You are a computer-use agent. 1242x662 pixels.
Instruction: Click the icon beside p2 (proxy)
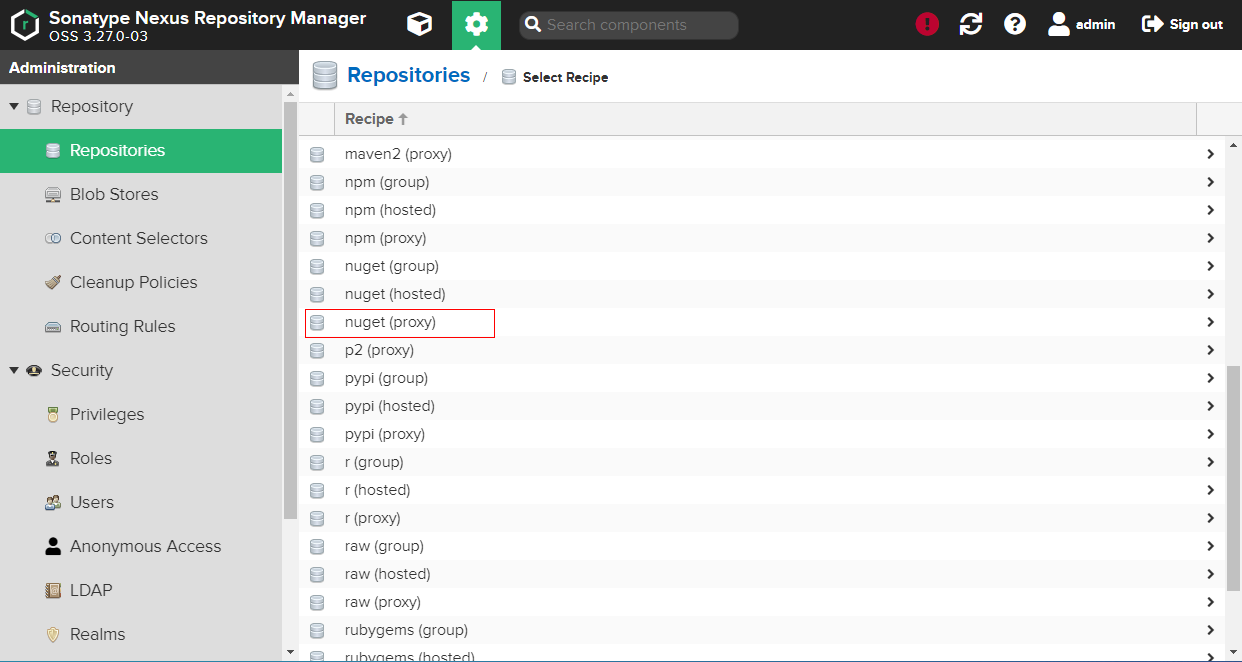pyautogui.click(x=317, y=351)
